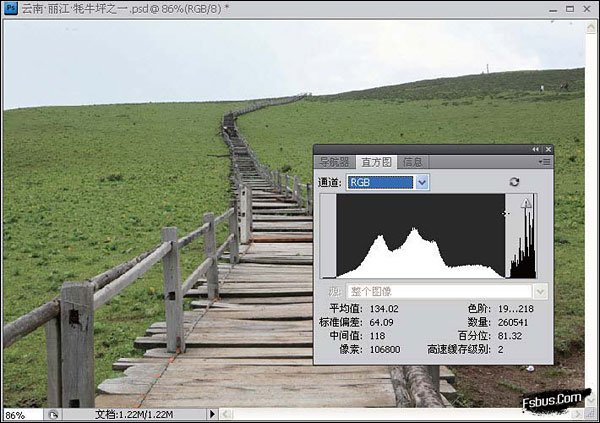Select the 直方图 tab
The image size is (600, 423).
[x=377, y=162]
